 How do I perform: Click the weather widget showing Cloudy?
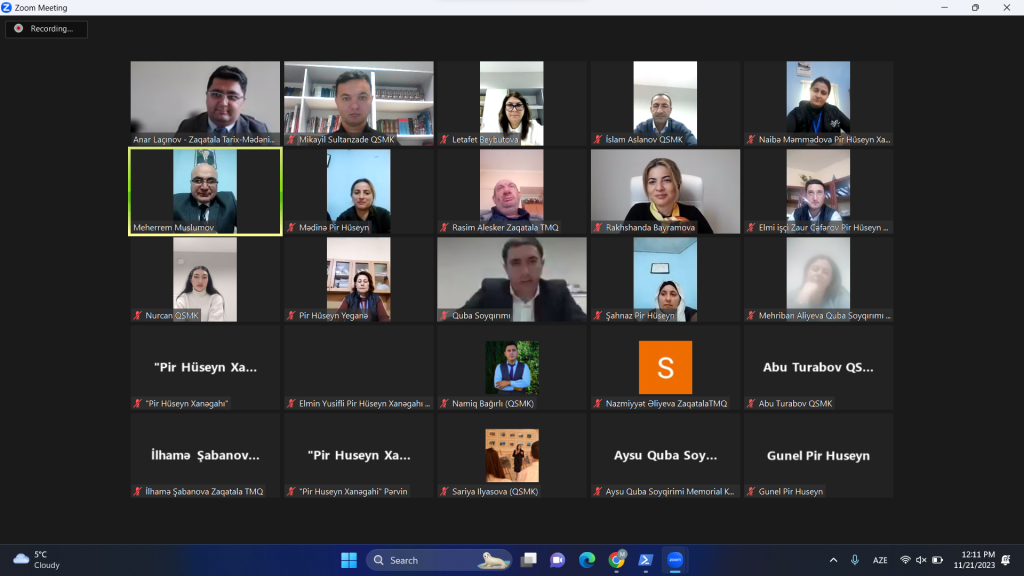pyautogui.click(x=38, y=560)
